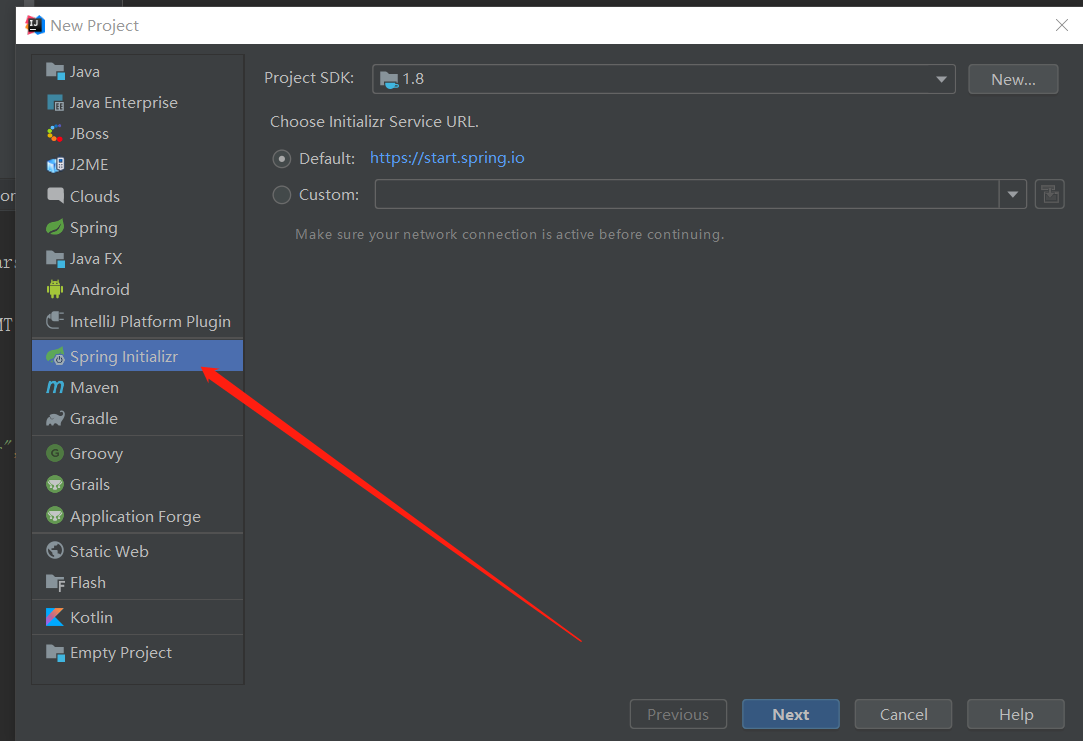The width and height of the screenshot is (1083, 741).
Task: Click the Java project type folder icon
Action: [x=55, y=71]
